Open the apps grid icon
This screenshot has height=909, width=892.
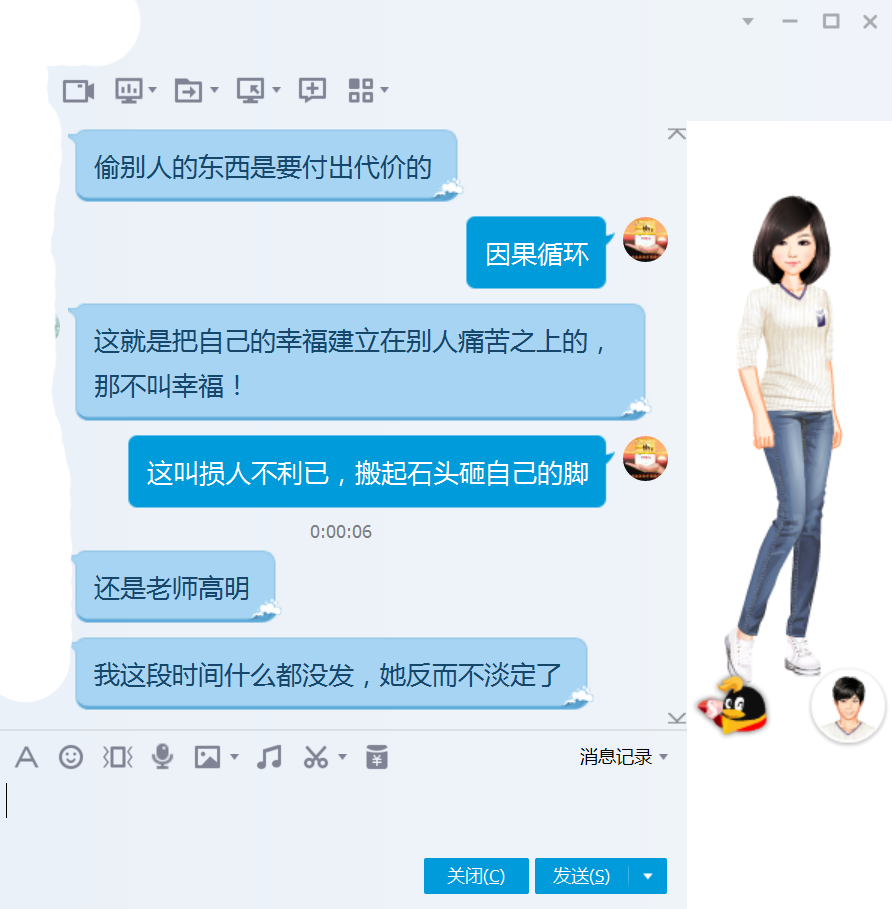pos(360,91)
